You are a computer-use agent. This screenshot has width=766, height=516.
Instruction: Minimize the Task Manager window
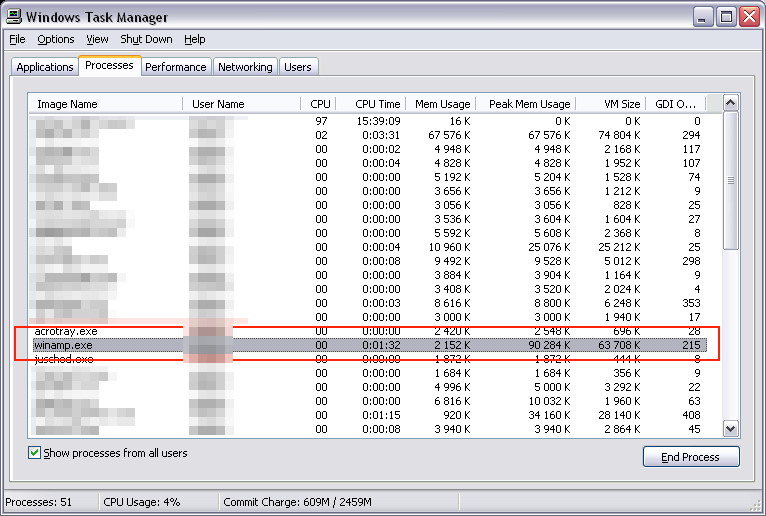(702, 18)
